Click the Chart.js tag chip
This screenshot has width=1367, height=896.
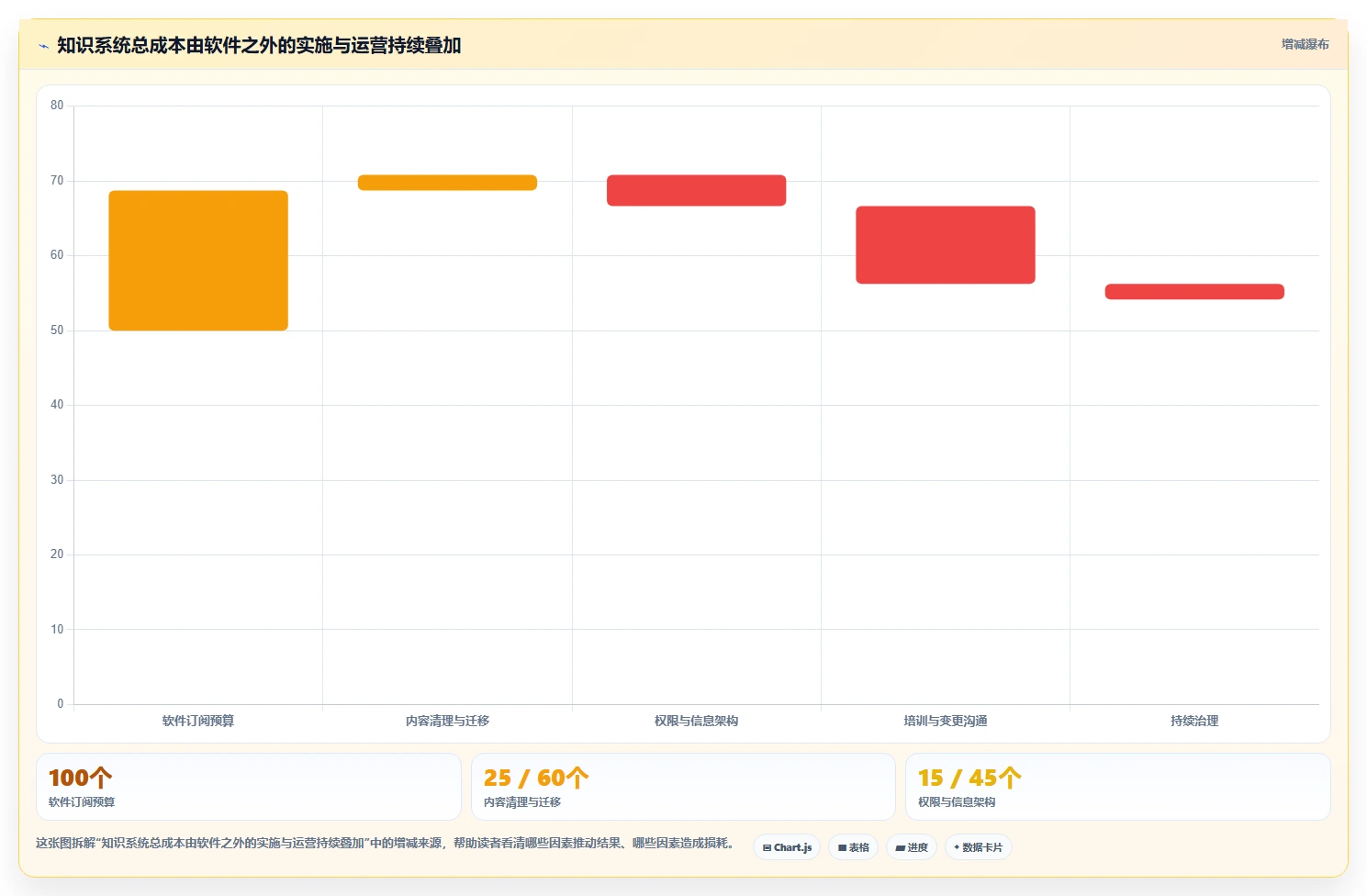point(787,847)
